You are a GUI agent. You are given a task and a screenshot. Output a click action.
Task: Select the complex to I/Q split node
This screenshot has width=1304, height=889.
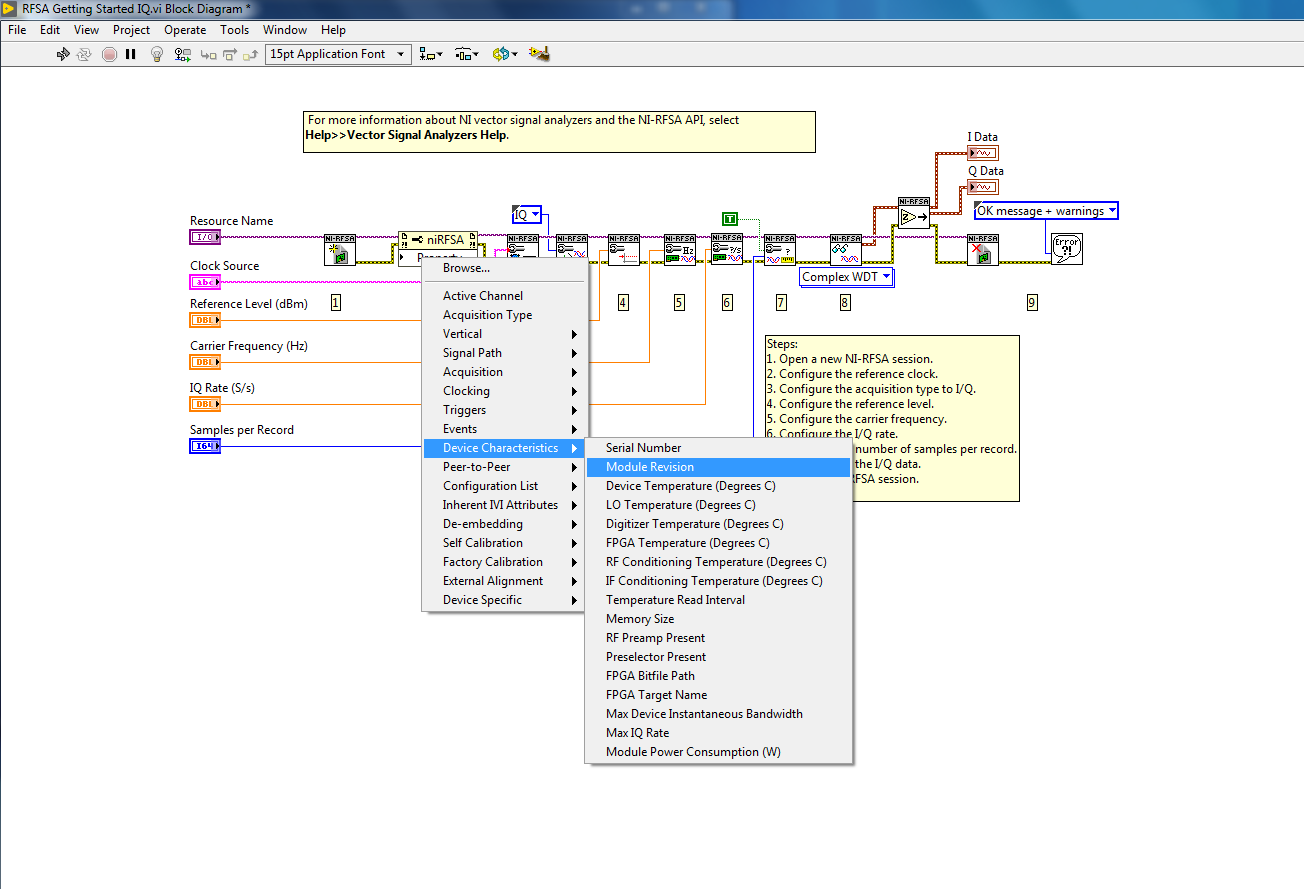pos(913,213)
